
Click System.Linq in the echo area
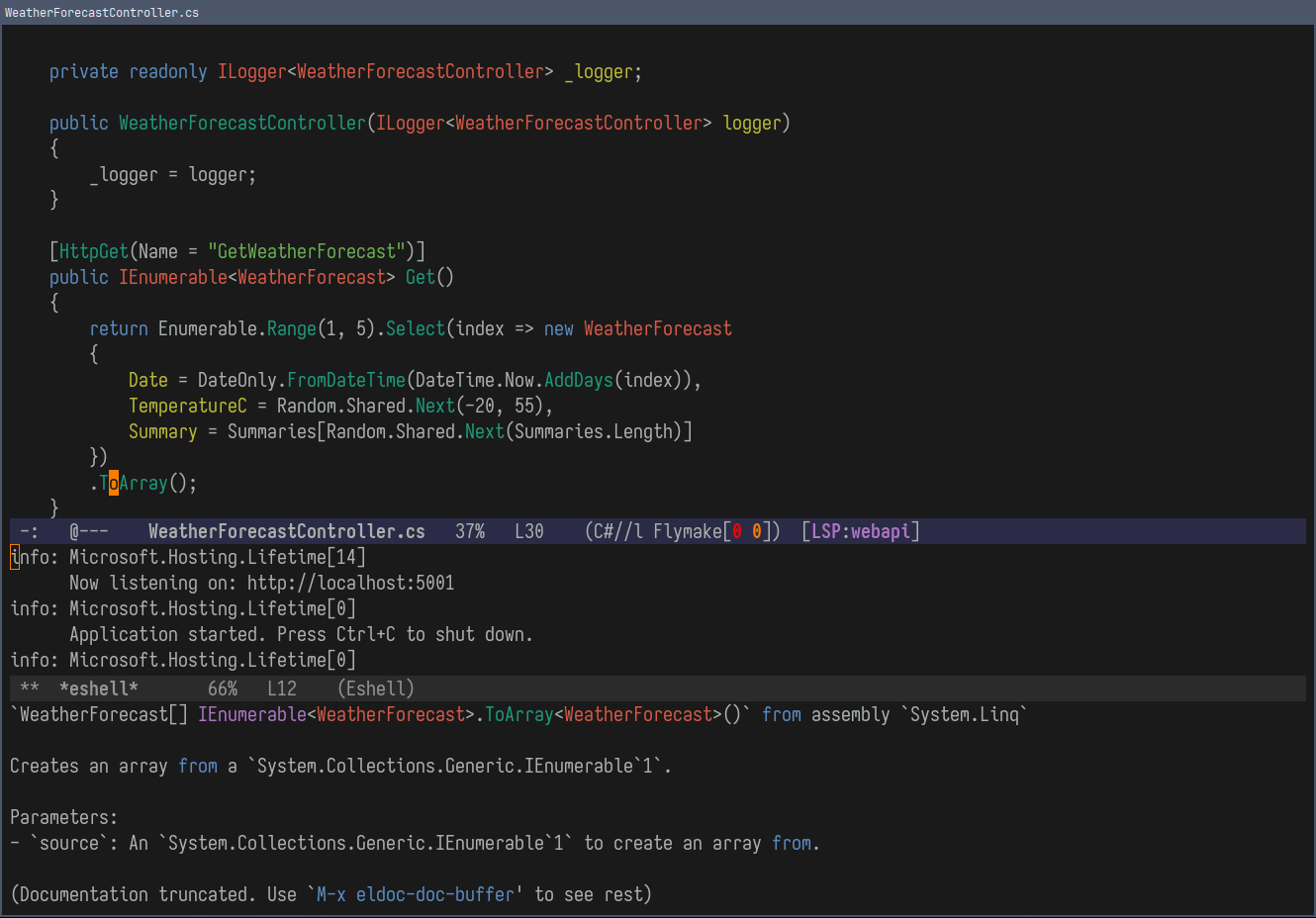tap(965, 714)
